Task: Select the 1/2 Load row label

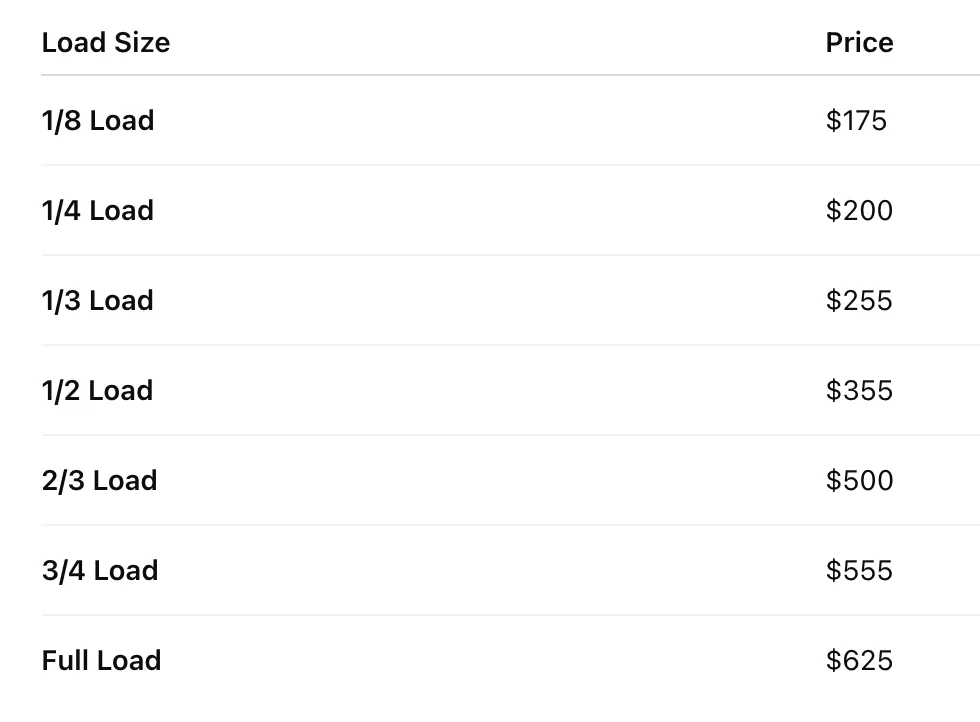Action: tap(98, 391)
